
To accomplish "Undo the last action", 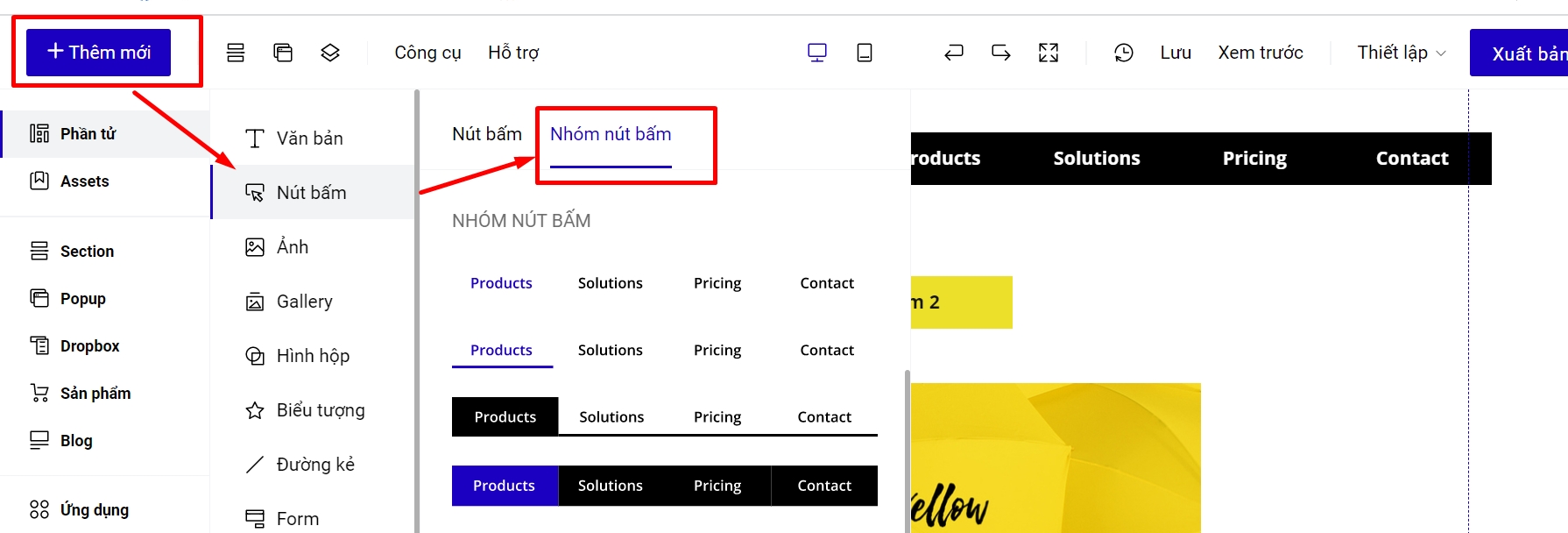I will click(x=953, y=53).
